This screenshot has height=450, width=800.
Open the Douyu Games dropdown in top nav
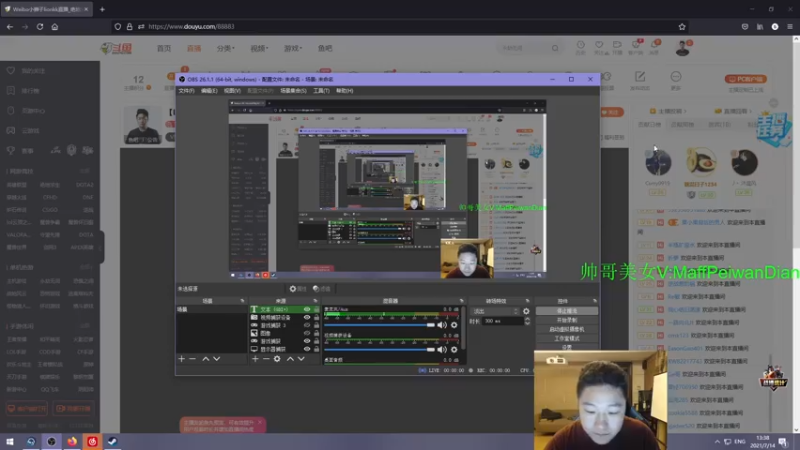click(x=293, y=48)
